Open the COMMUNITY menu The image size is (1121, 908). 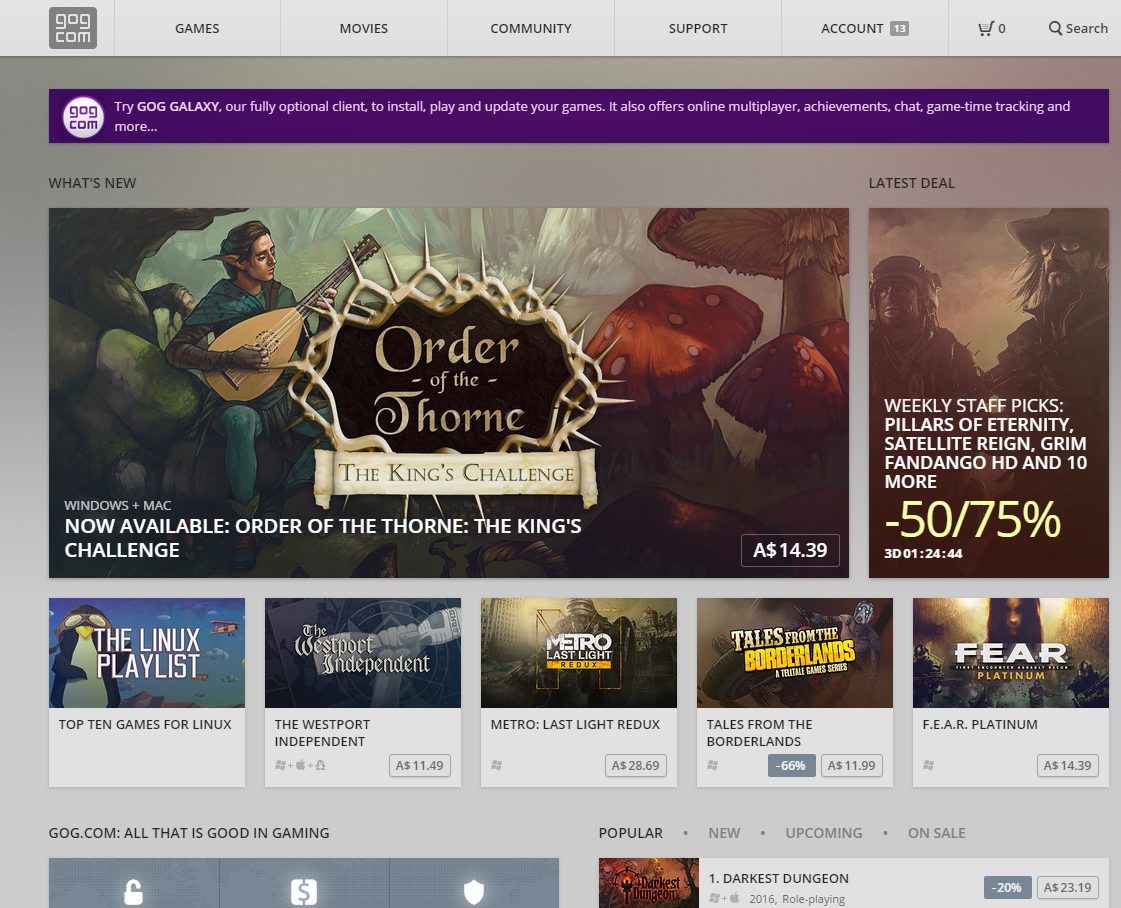[x=531, y=29]
